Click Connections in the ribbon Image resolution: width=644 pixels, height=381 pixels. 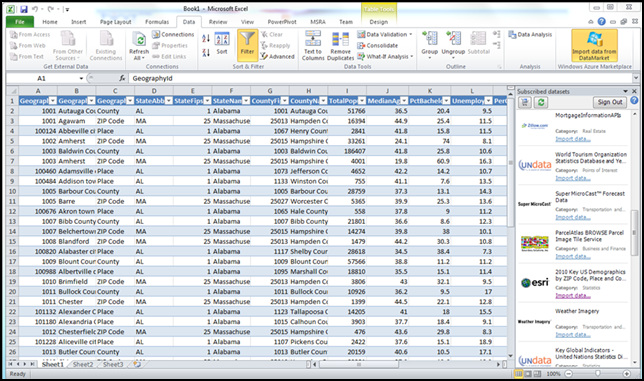173,34
